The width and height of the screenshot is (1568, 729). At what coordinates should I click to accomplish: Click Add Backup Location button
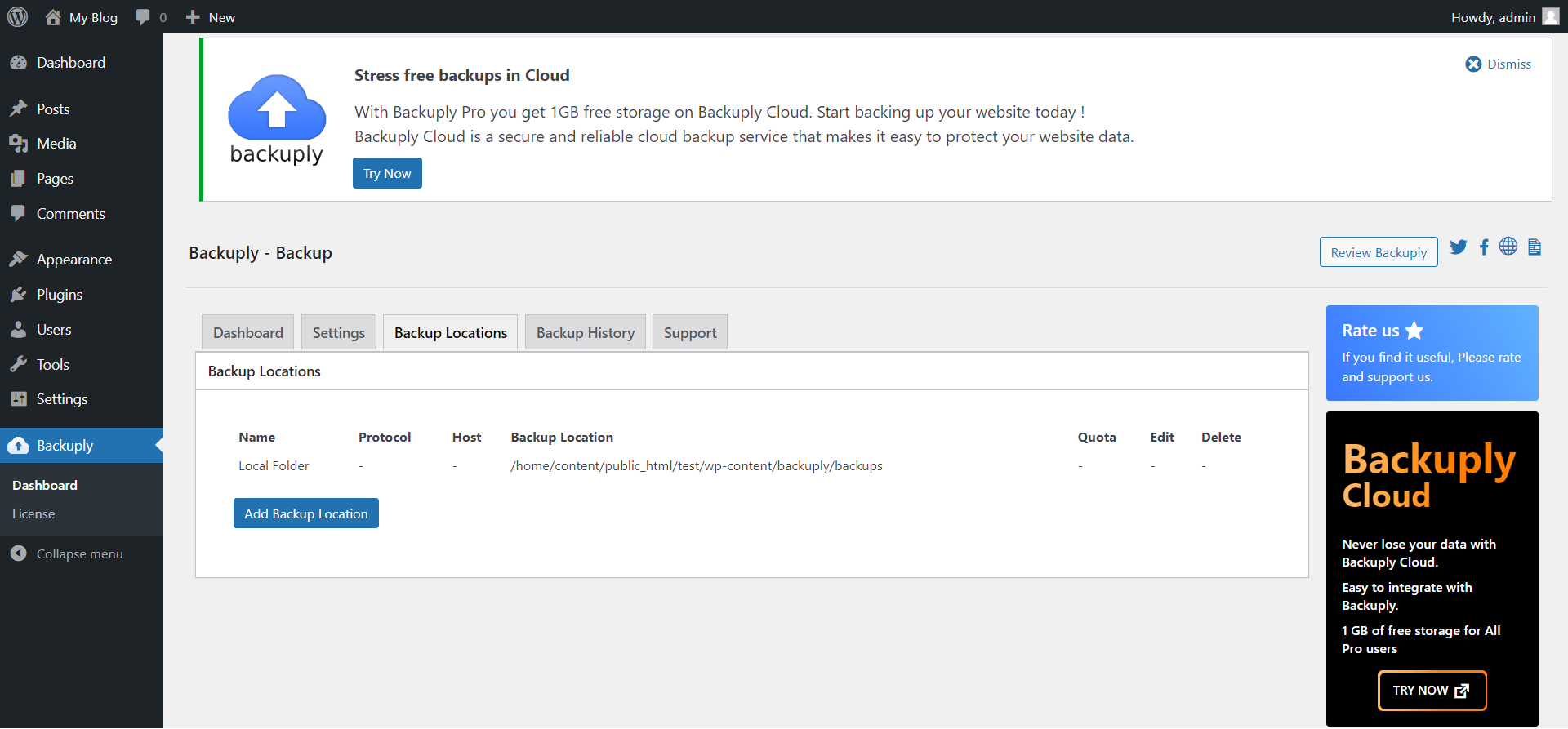(x=306, y=513)
